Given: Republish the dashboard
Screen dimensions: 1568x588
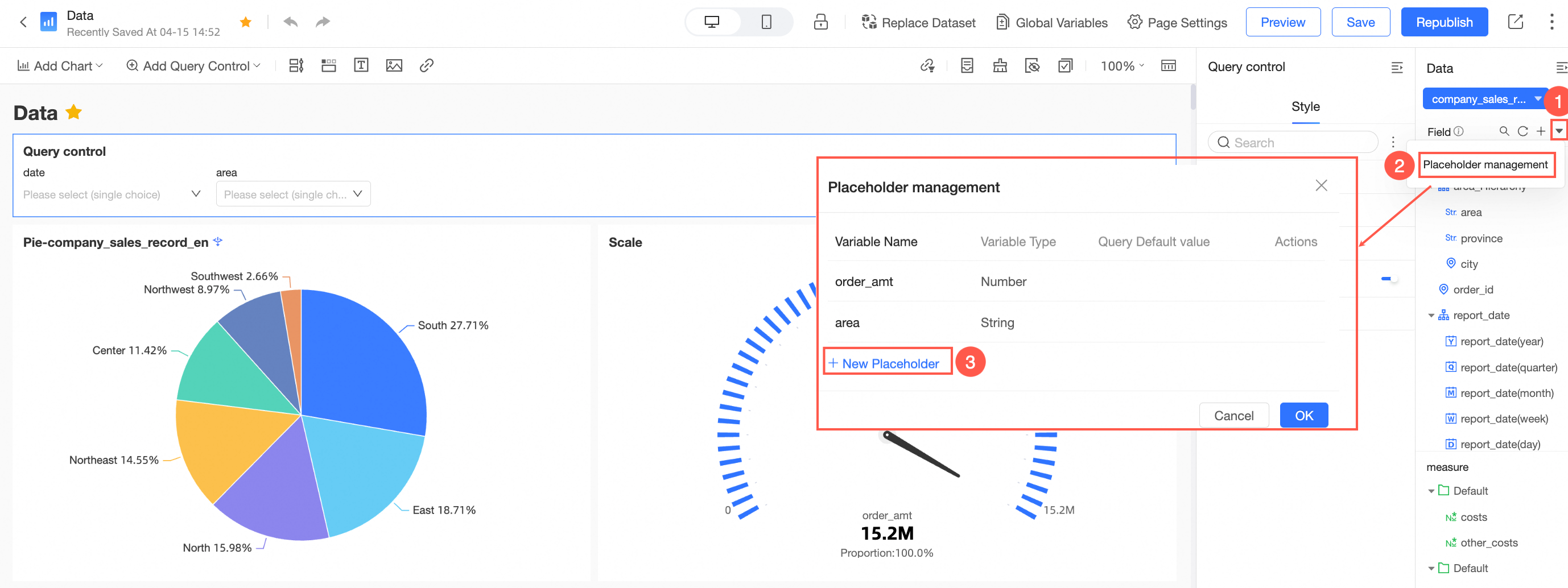Looking at the screenshot, I should (x=1444, y=23).
